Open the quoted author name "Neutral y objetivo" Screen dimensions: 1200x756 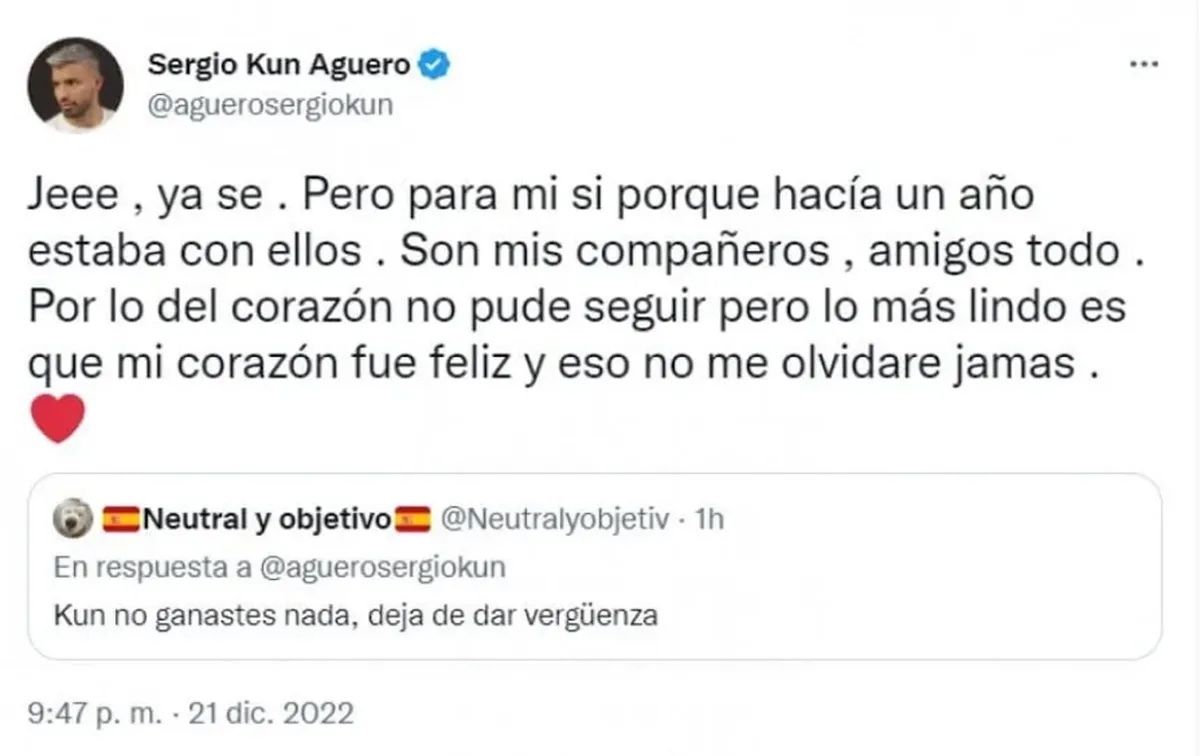[x=267, y=519]
